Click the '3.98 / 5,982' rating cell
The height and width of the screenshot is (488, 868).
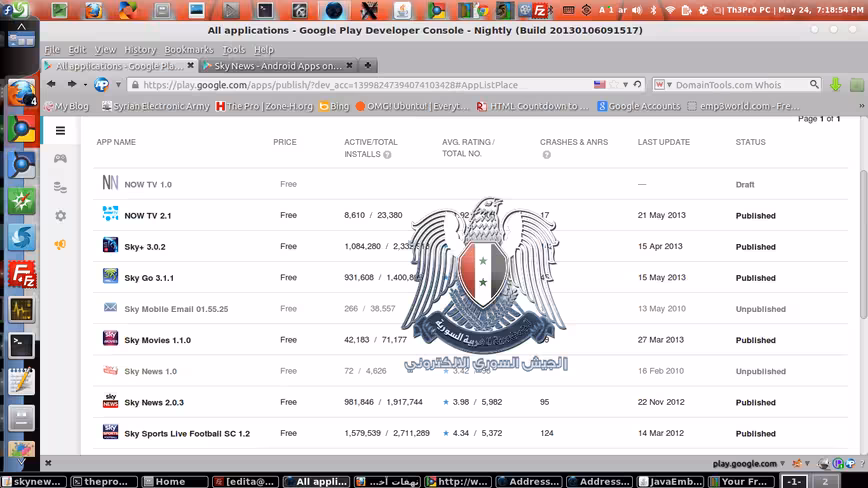[x=472, y=402]
